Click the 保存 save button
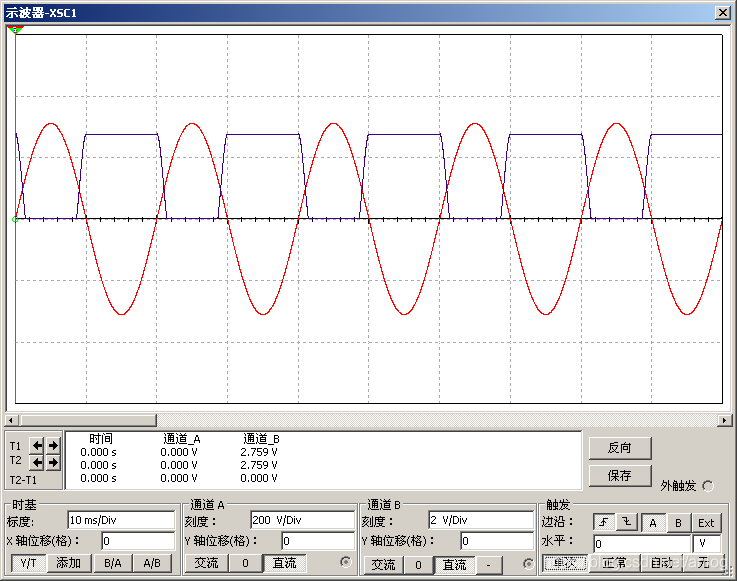The height and width of the screenshot is (581, 737). (x=620, y=476)
